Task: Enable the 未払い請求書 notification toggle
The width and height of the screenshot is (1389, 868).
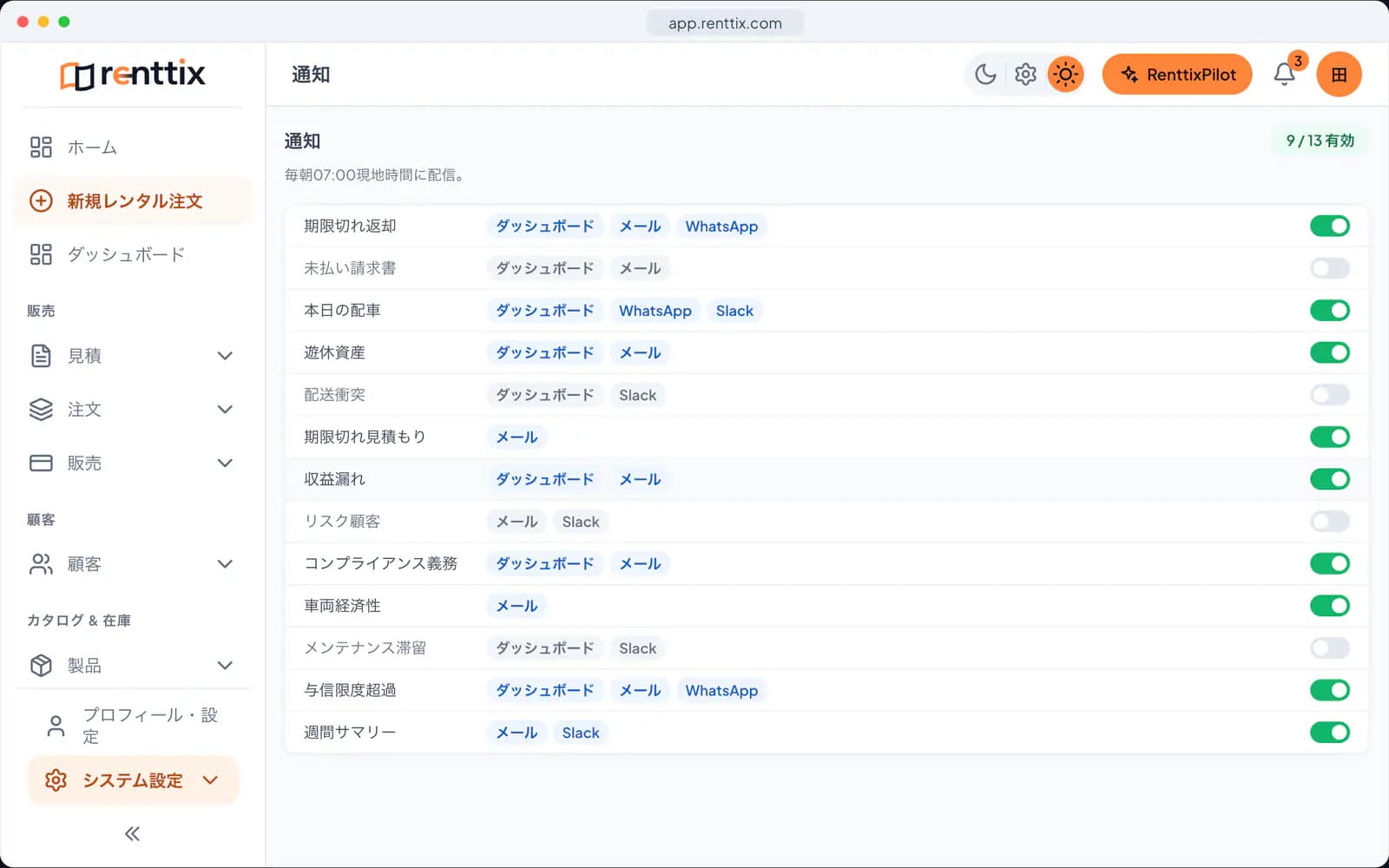Action: pos(1330,268)
